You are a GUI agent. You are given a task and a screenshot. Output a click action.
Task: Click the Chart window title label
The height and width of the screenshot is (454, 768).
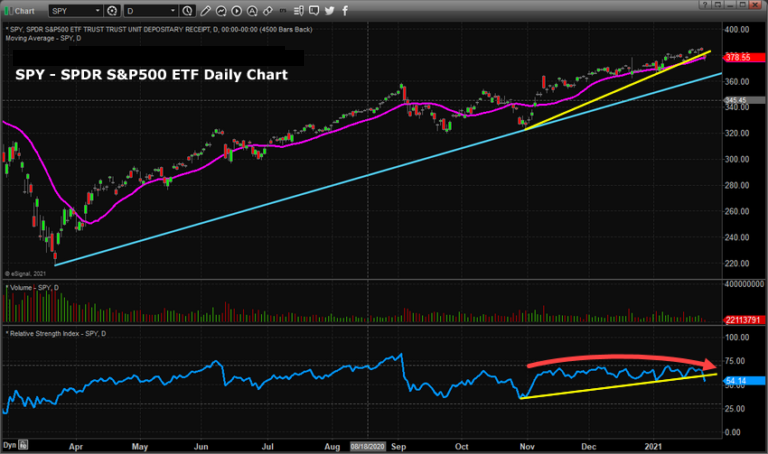24,11
